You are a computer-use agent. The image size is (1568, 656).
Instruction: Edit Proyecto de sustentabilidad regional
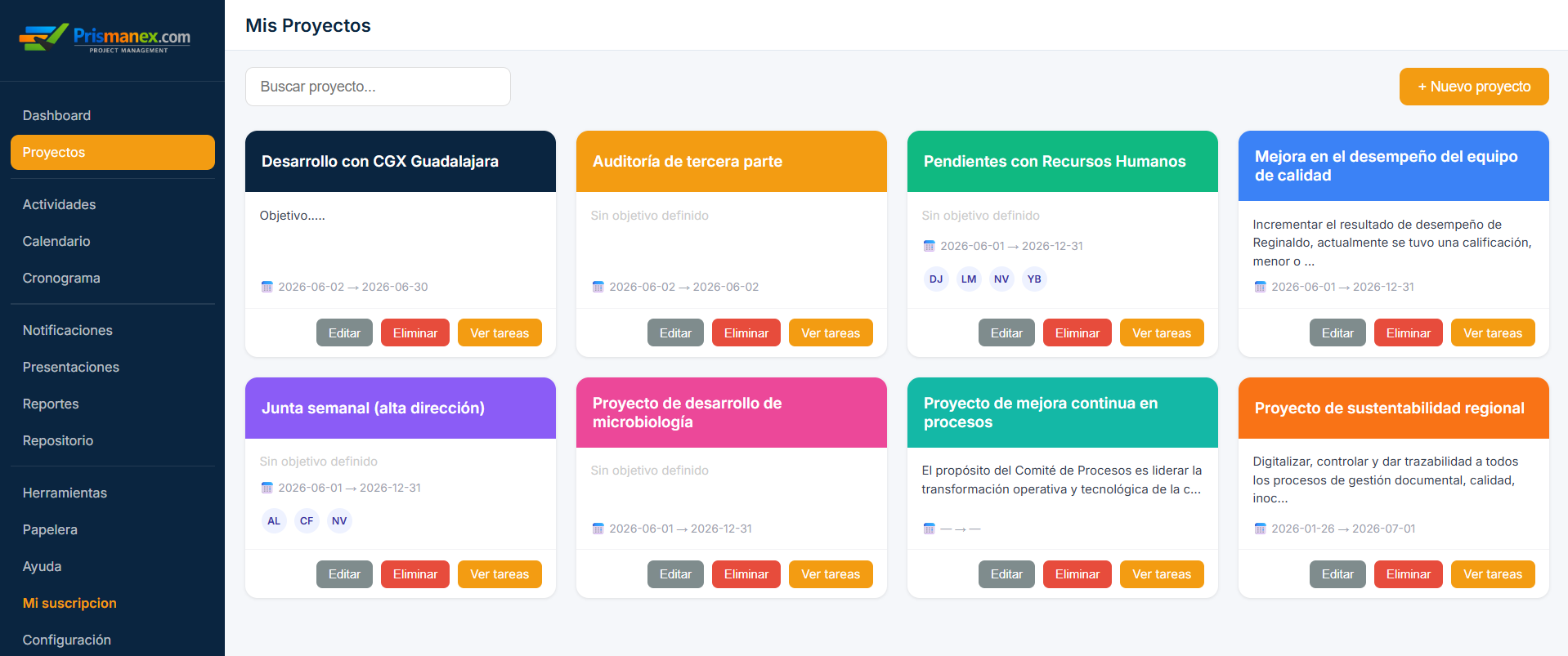(x=1337, y=574)
